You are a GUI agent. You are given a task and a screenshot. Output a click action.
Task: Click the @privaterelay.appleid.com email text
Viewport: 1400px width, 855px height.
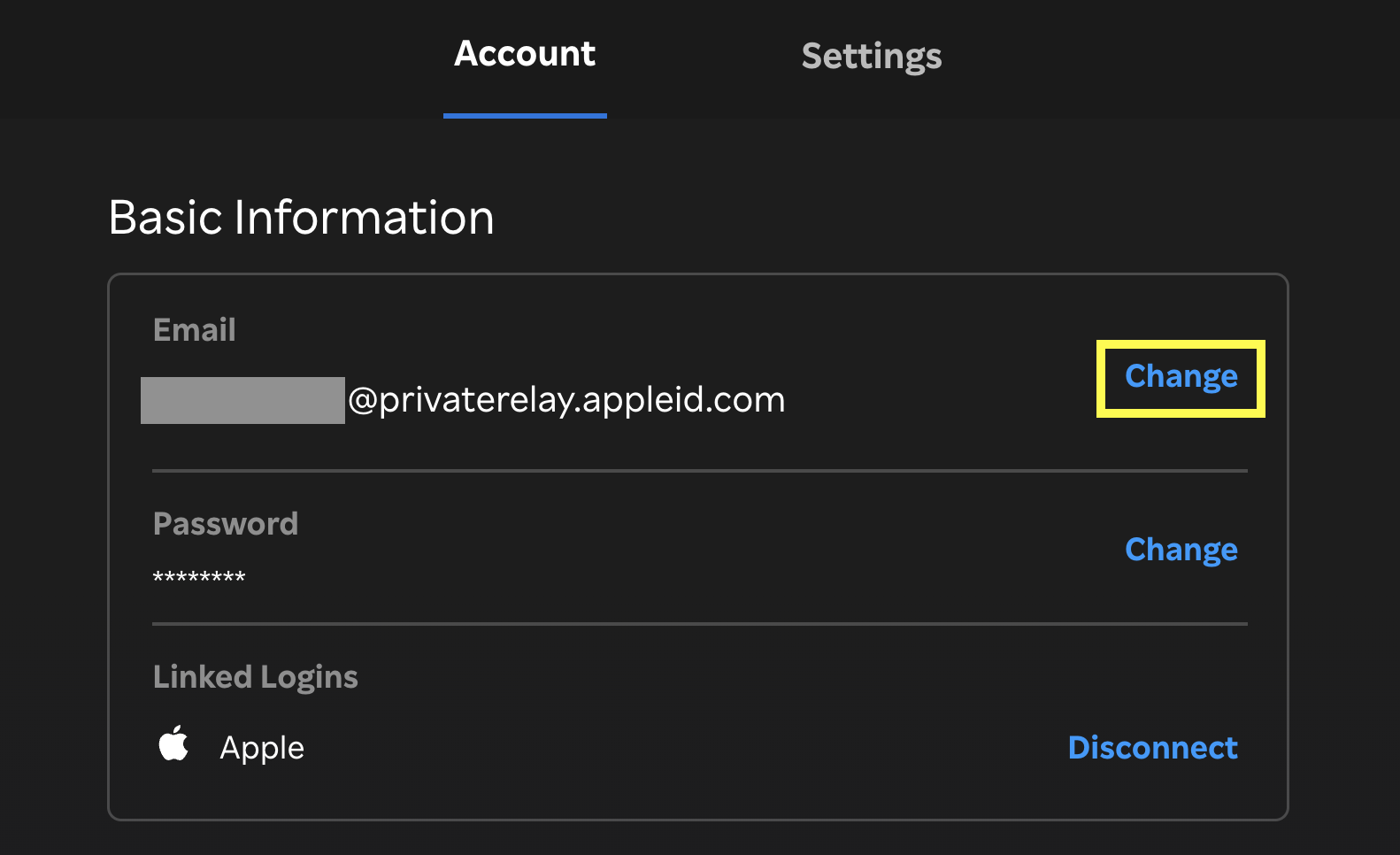pos(566,399)
